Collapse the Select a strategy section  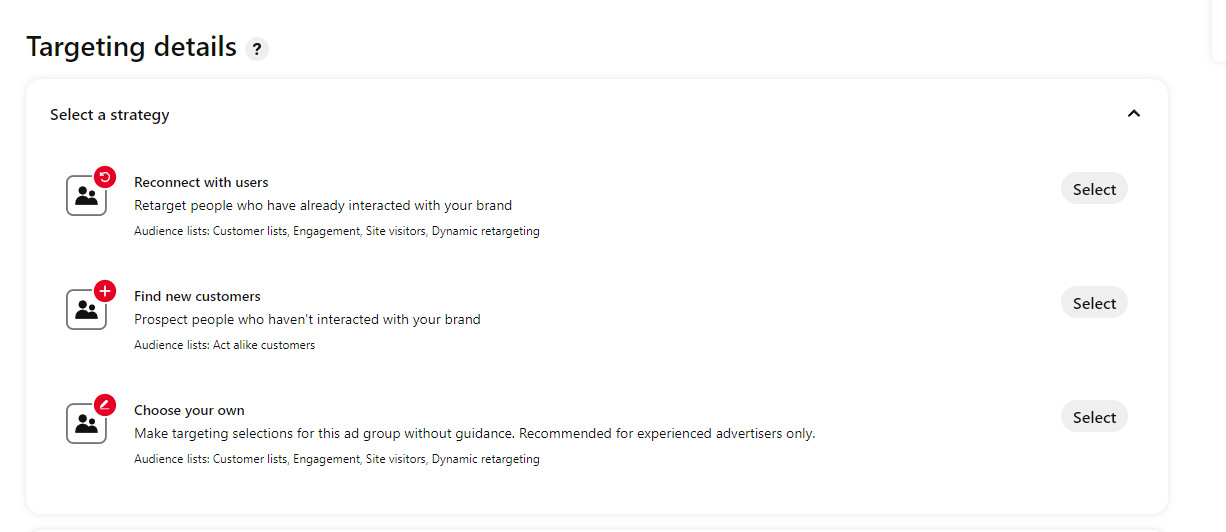[x=1133, y=114]
